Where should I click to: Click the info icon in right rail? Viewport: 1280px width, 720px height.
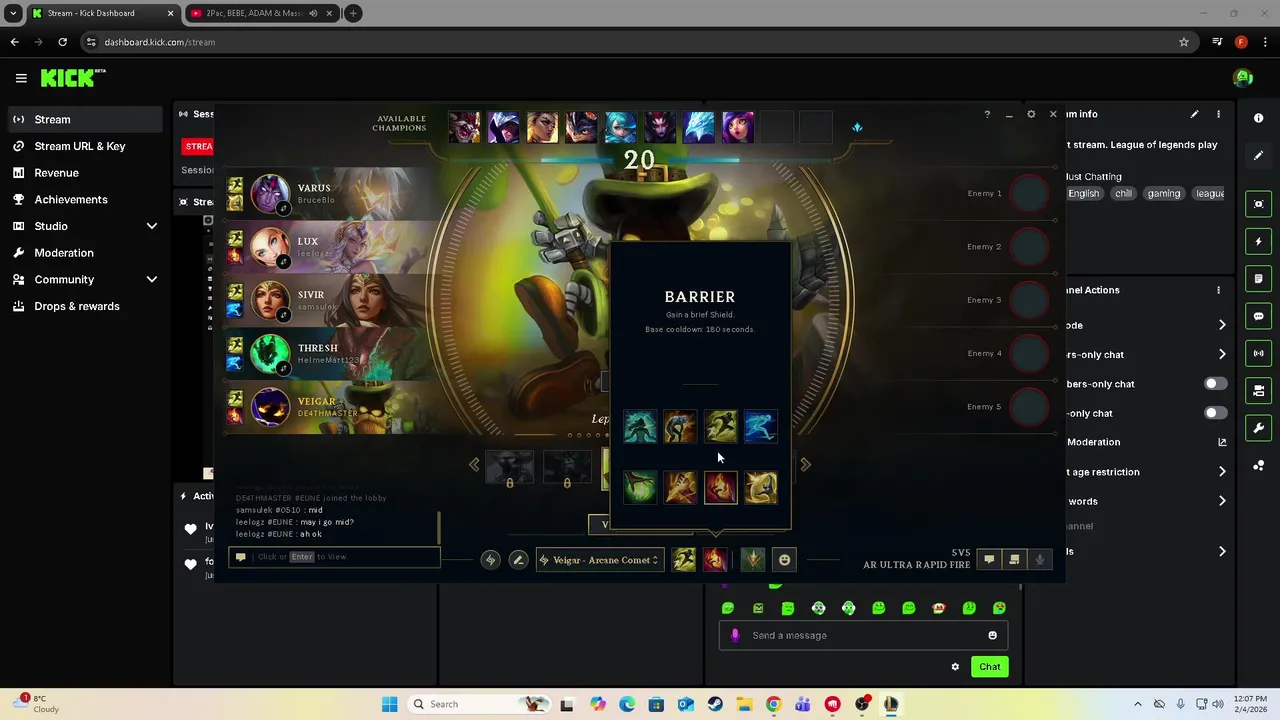pos(1259,118)
